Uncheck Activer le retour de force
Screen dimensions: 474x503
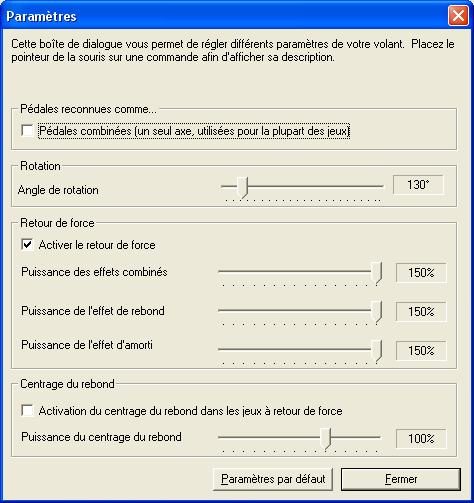pyautogui.click(x=27, y=244)
